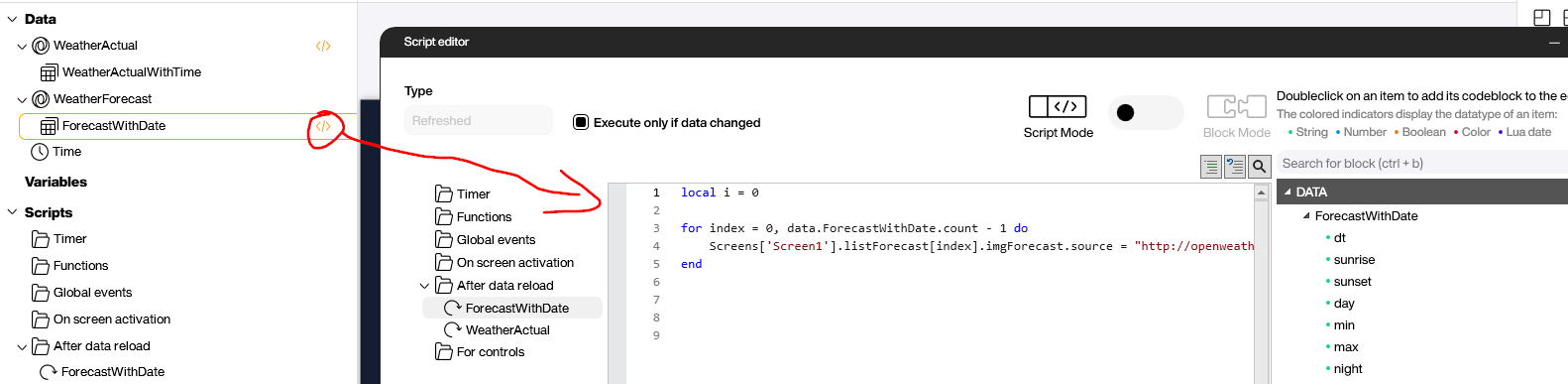Click the Script Mode icon

click(x=1058, y=106)
